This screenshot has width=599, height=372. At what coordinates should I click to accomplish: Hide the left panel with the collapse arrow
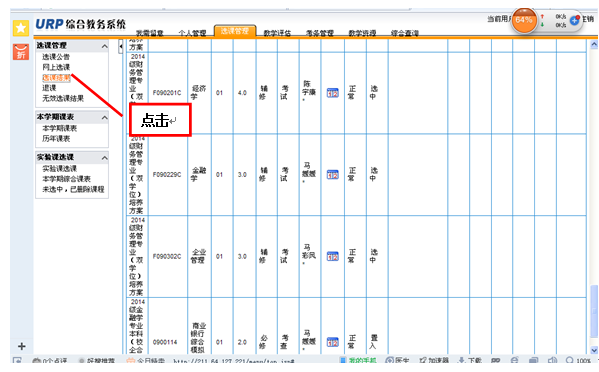tap(121, 46)
